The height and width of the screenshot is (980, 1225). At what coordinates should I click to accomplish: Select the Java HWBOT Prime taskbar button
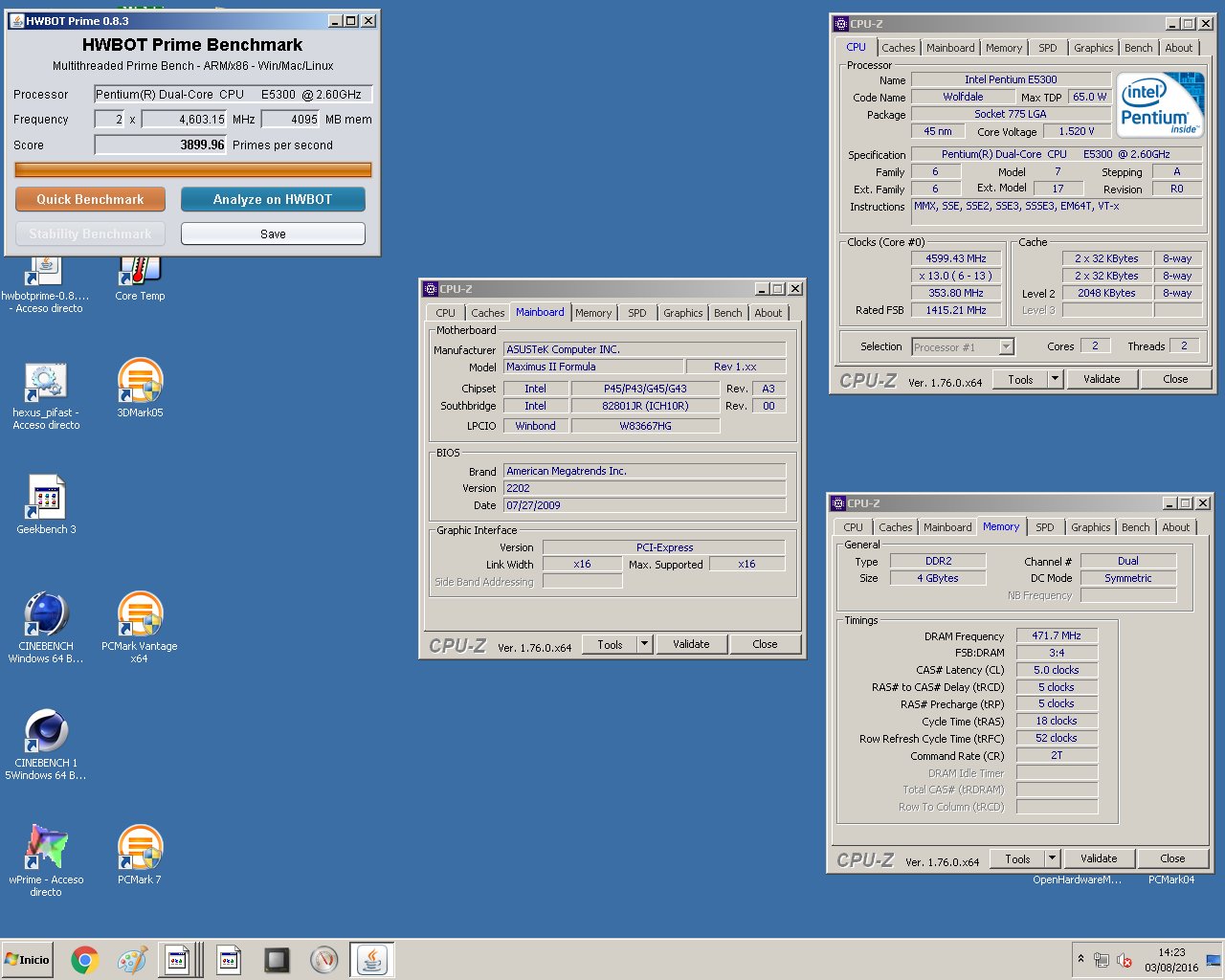372,960
